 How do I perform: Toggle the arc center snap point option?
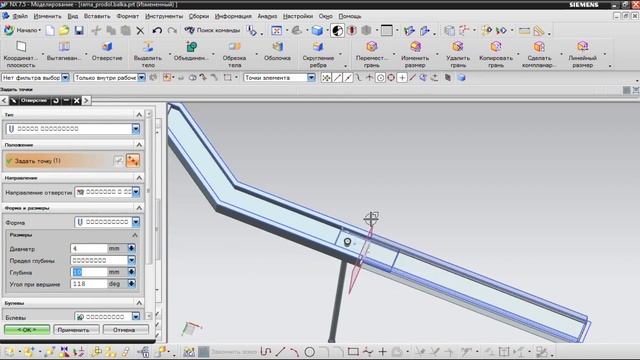point(380,78)
